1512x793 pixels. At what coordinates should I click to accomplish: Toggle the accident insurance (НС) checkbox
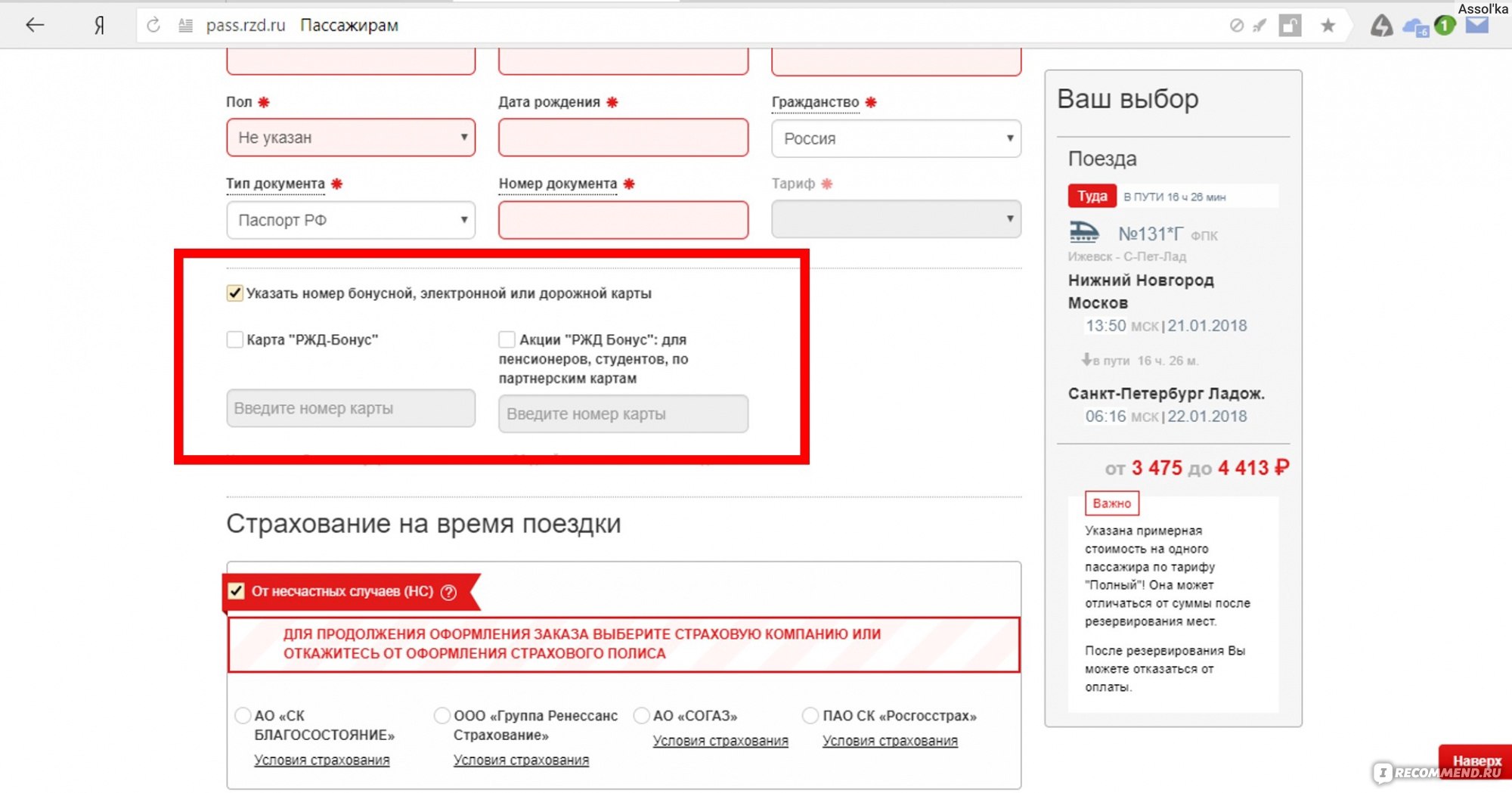(236, 591)
